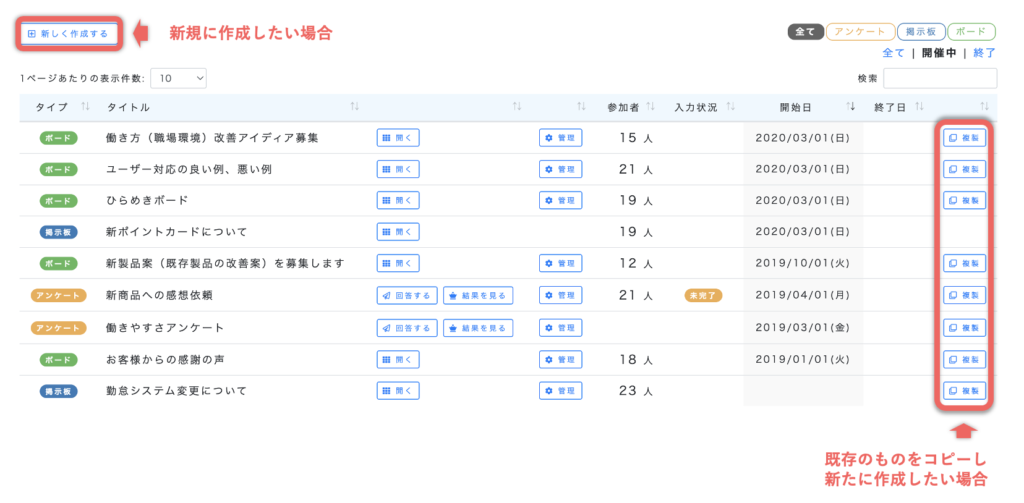This screenshot has width=1024, height=503.
Task: Select the 全て type filter pill
Action: click(x=806, y=32)
